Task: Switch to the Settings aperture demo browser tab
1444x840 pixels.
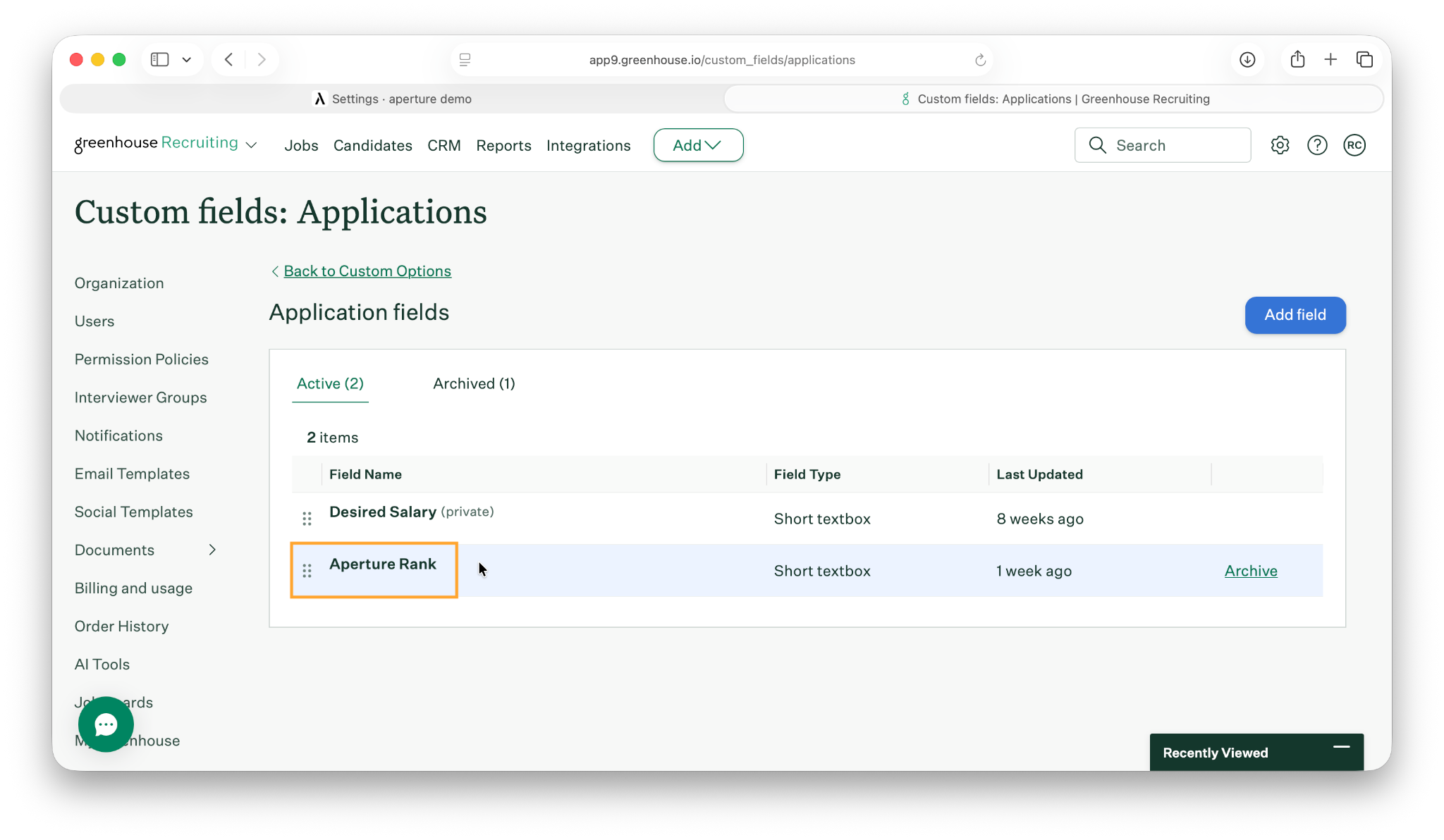Action: (393, 99)
